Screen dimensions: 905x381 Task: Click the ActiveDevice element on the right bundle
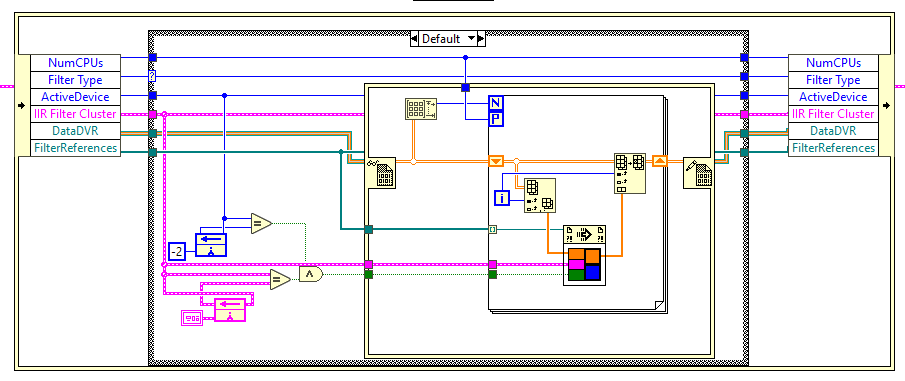click(x=833, y=96)
